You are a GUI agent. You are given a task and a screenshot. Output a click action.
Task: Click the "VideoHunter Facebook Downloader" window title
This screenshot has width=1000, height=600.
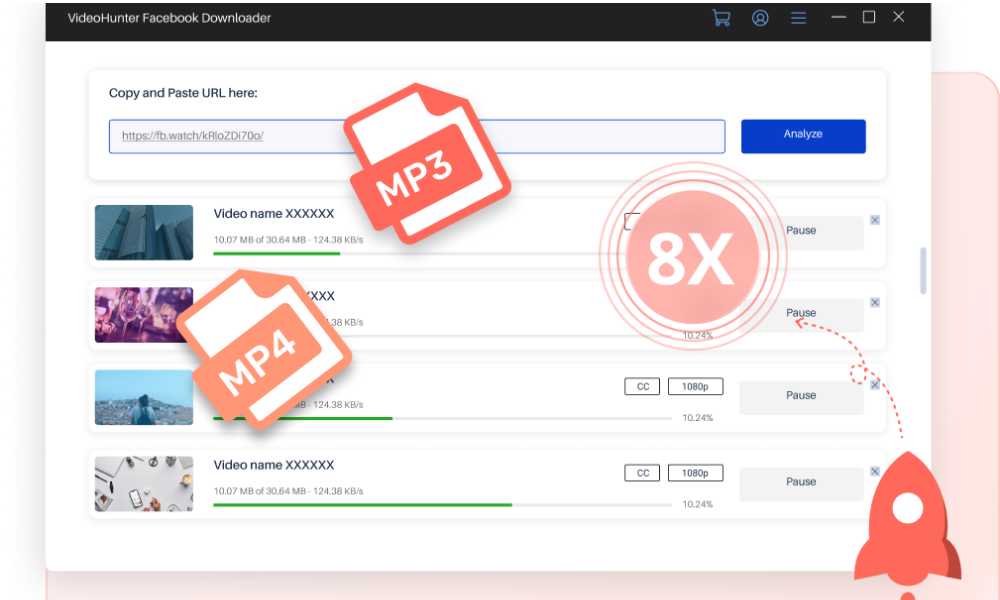pyautogui.click(x=169, y=18)
